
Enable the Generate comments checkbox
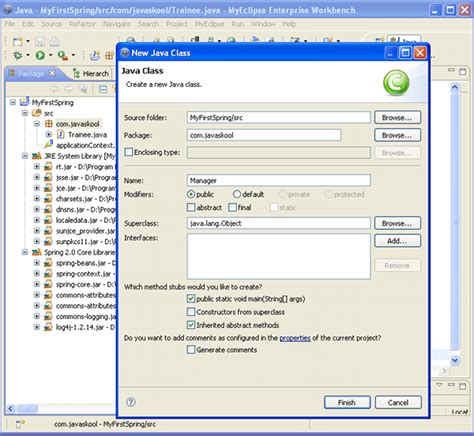[x=191, y=350]
